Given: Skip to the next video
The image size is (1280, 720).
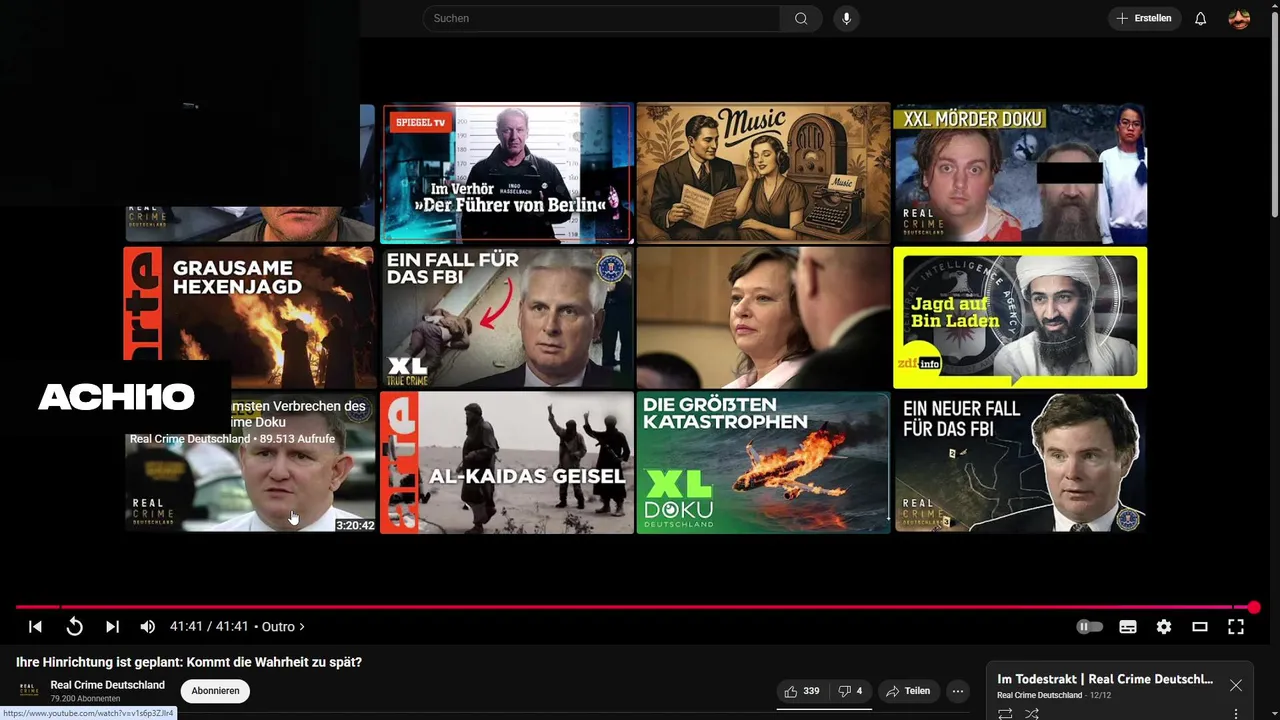Looking at the screenshot, I should (x=112, y=627).
